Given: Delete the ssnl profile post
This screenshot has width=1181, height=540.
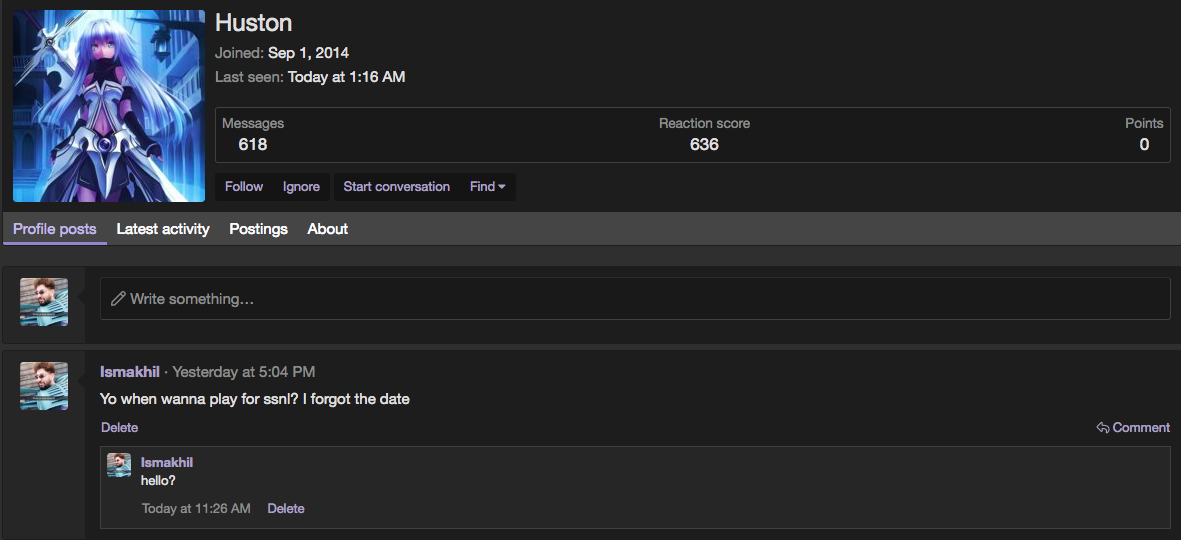Looking at the screenshot, I should (120, 428).
